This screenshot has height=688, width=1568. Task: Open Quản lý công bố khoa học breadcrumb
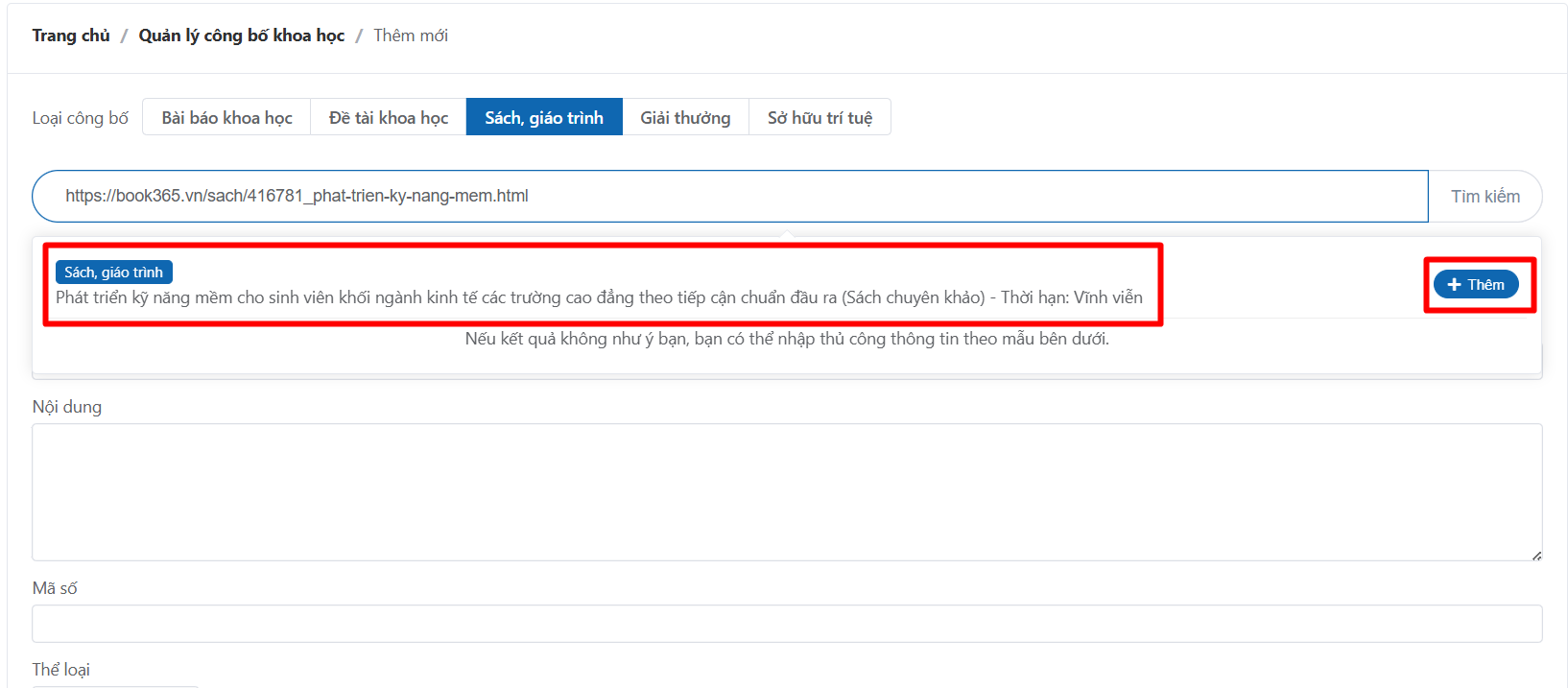242,36
